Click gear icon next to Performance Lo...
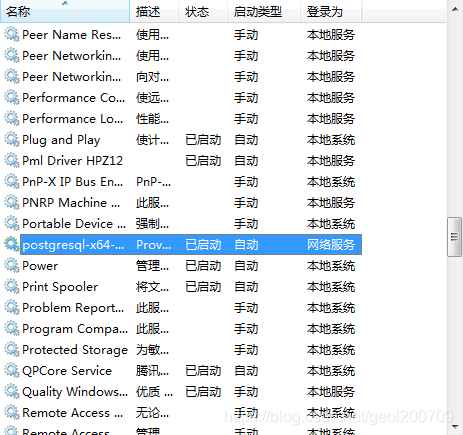This screenshot has width=463, height=435. [12, 119]
